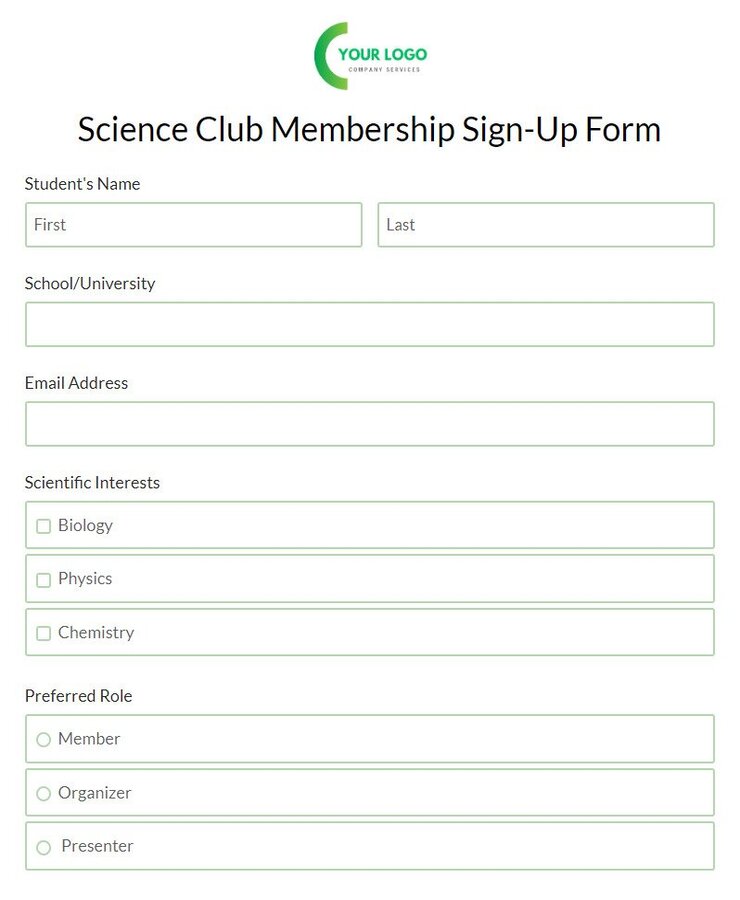Viewport: 740px width, 900px height.
Task: Click the Scientific Interests section heading
Action: 92,482
